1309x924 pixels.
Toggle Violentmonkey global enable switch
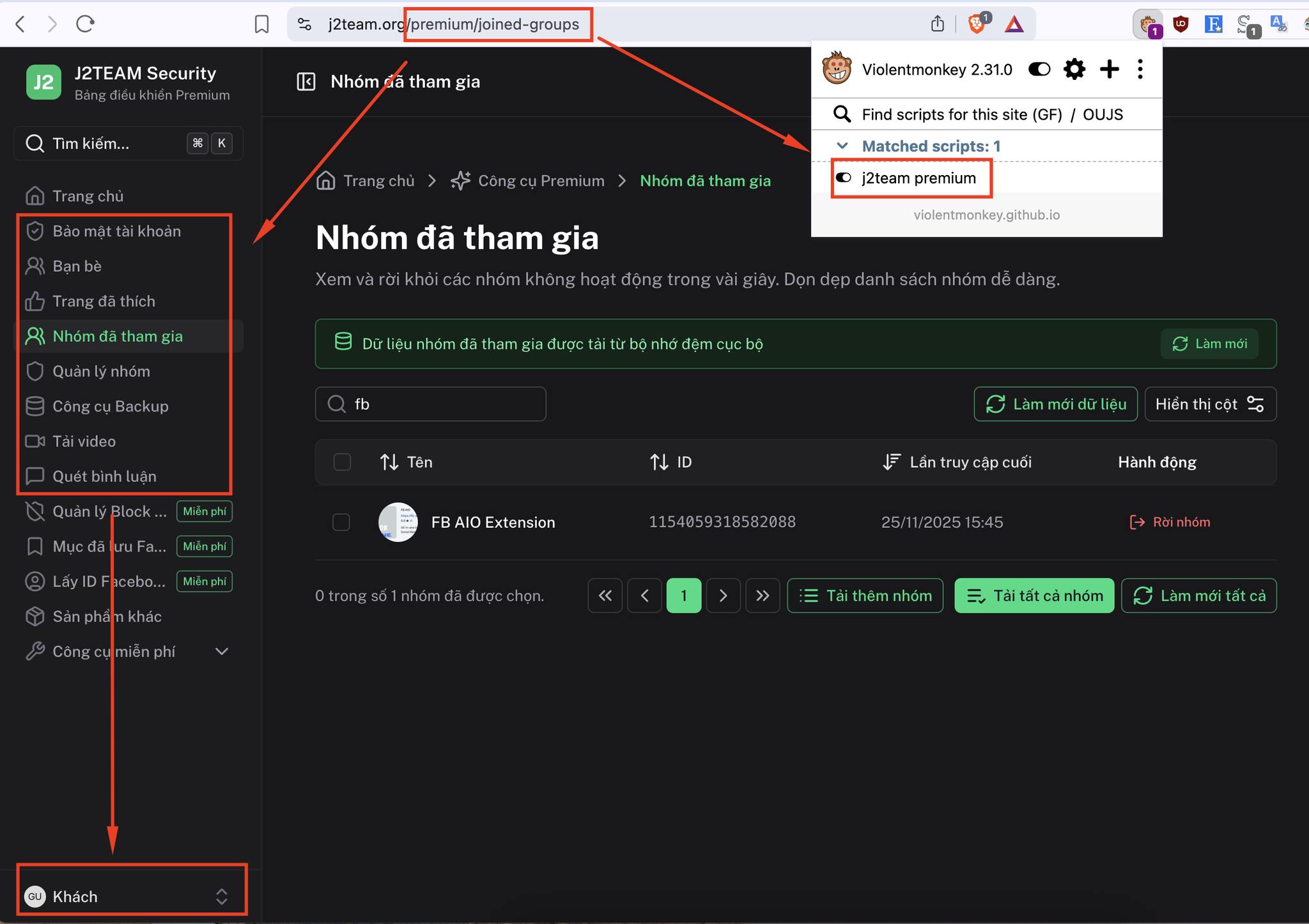pos(1039,69)
